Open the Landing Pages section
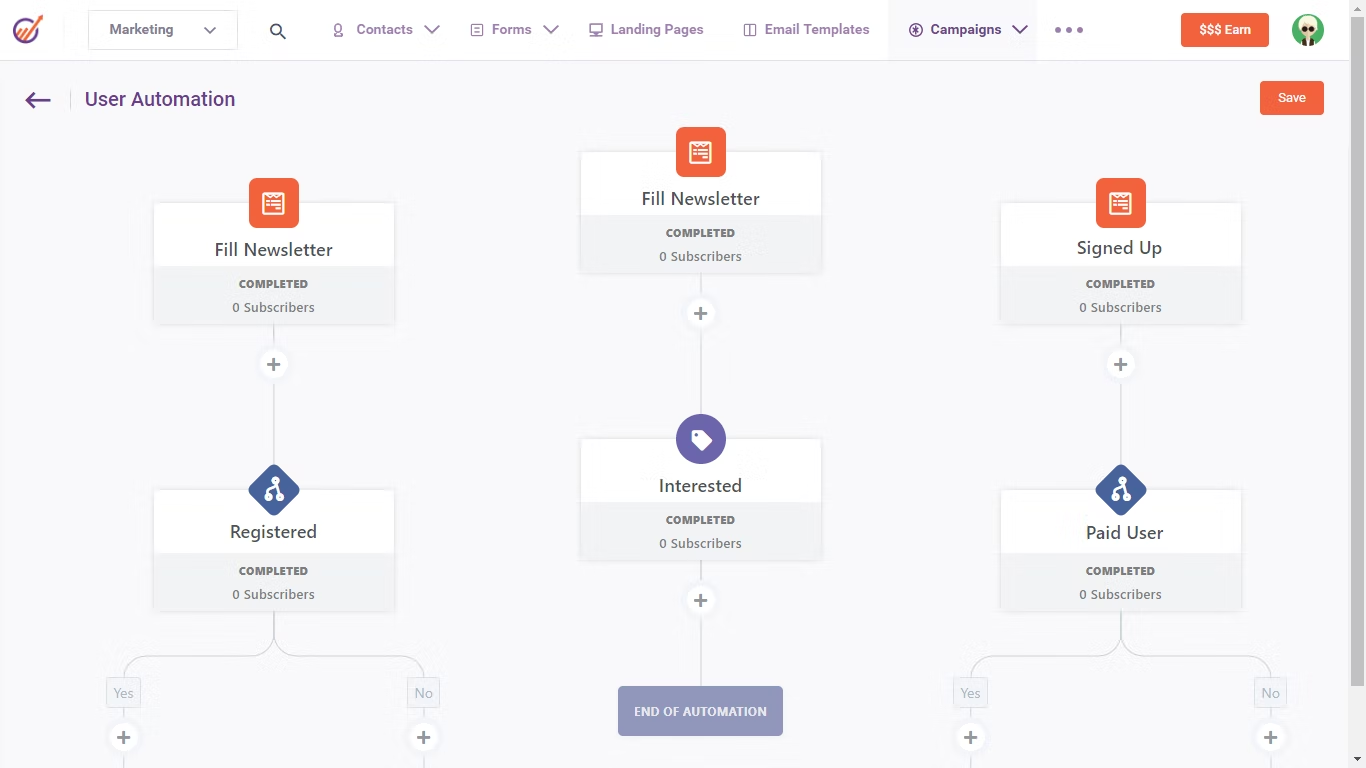Screen dimensions: 1366x768 [x=646, y=29]
